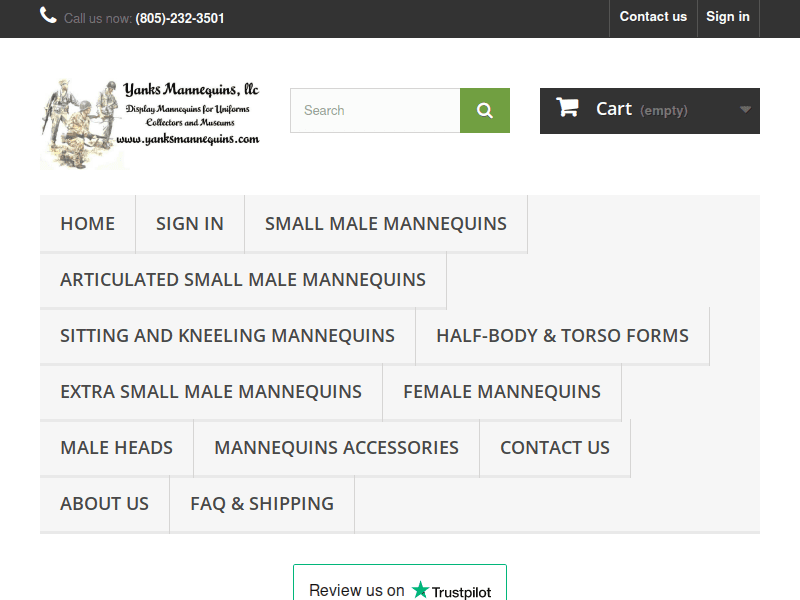
Task: Click Sign in link at top right
Action: (x=728, y=17)
